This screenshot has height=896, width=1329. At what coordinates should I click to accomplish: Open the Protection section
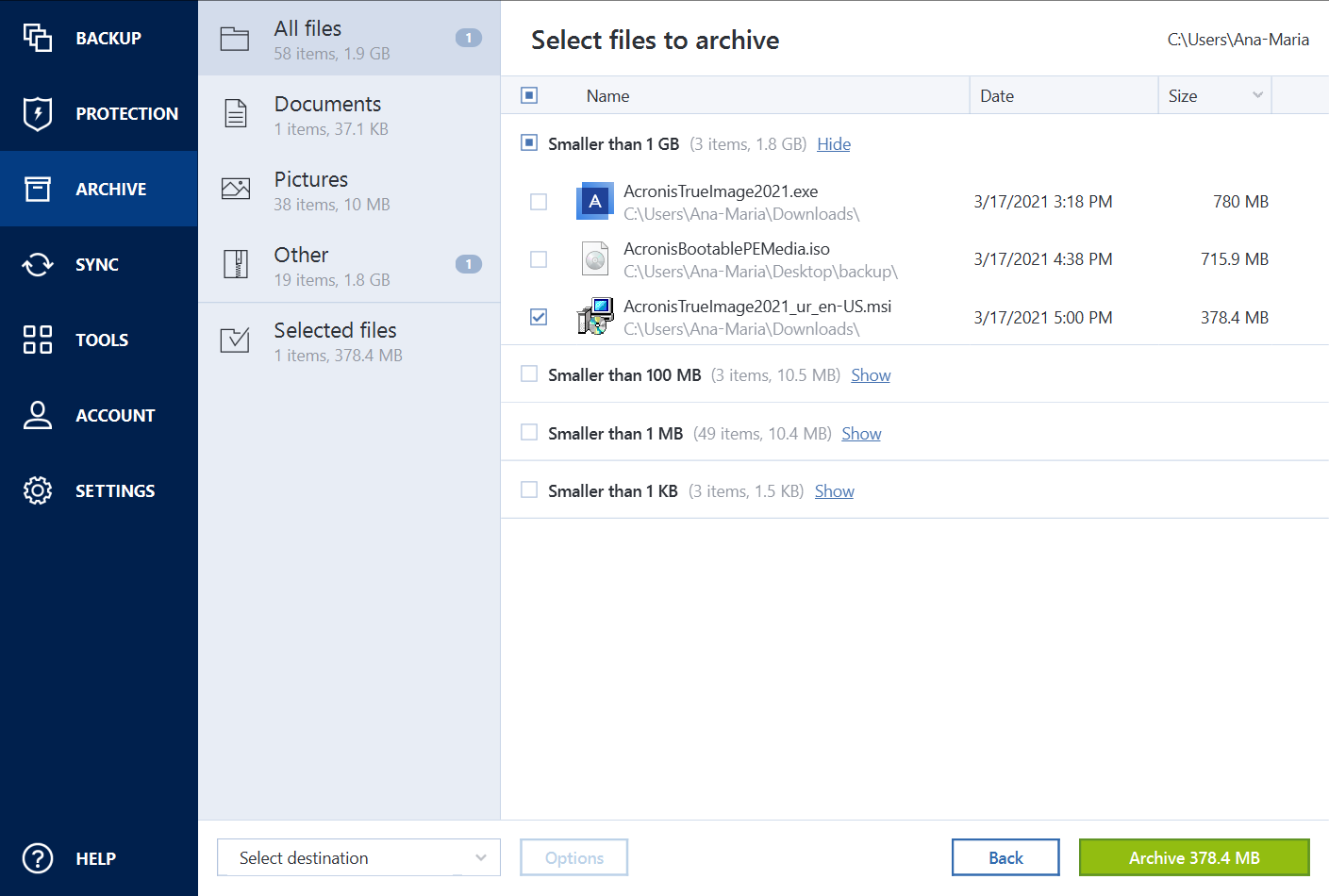(99, 113)
